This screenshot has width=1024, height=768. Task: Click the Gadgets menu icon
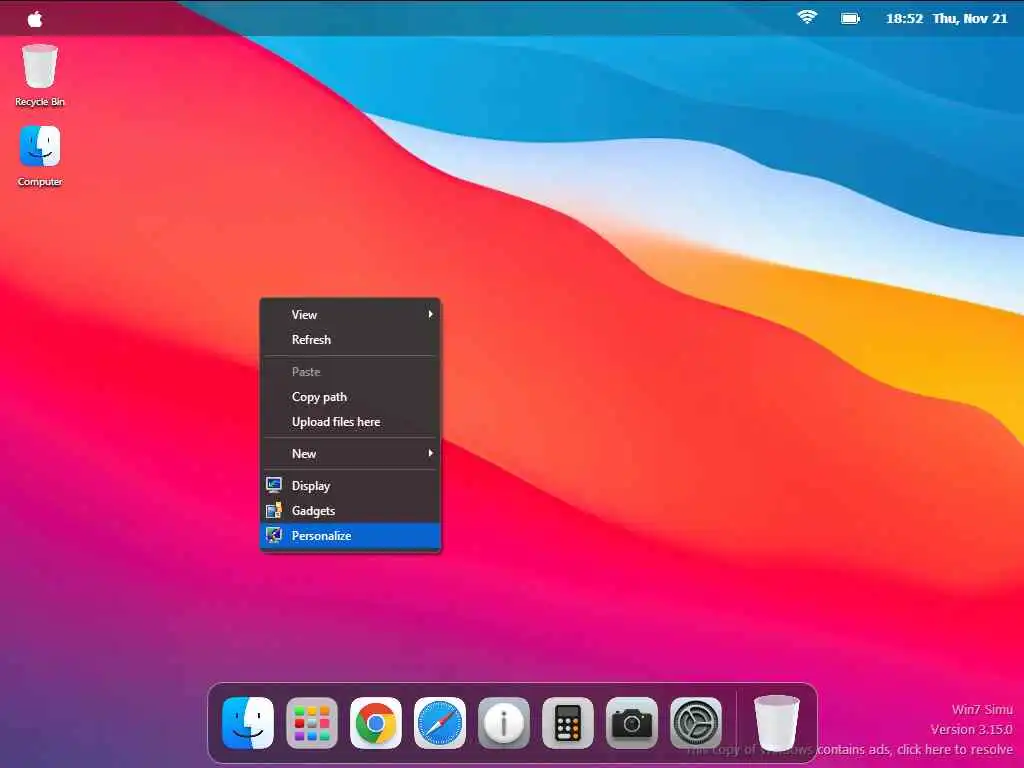point(274,510)
